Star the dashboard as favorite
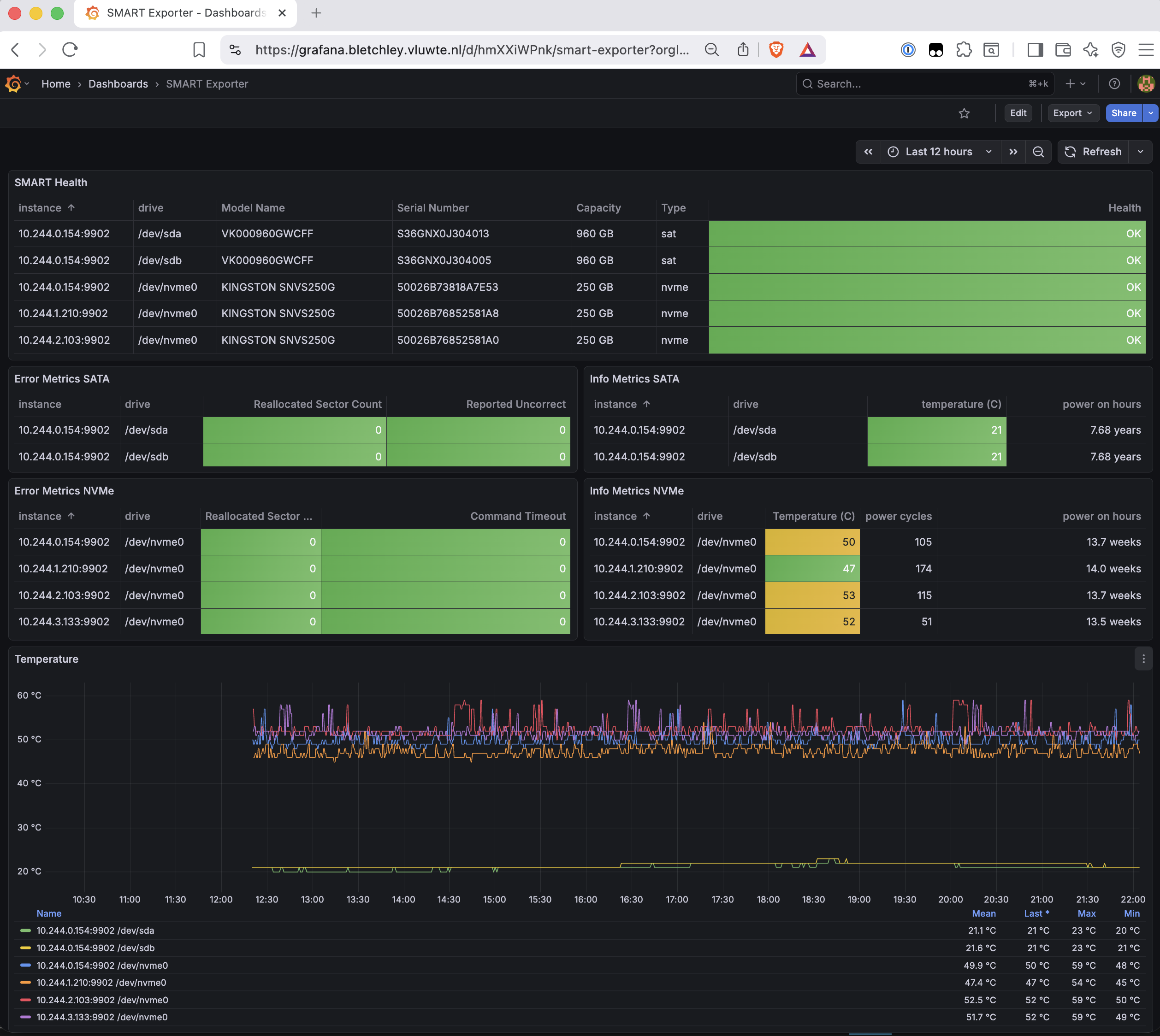Image resolution: width=1160 pixels, height=1036 pixels. (x=964, y=113)
